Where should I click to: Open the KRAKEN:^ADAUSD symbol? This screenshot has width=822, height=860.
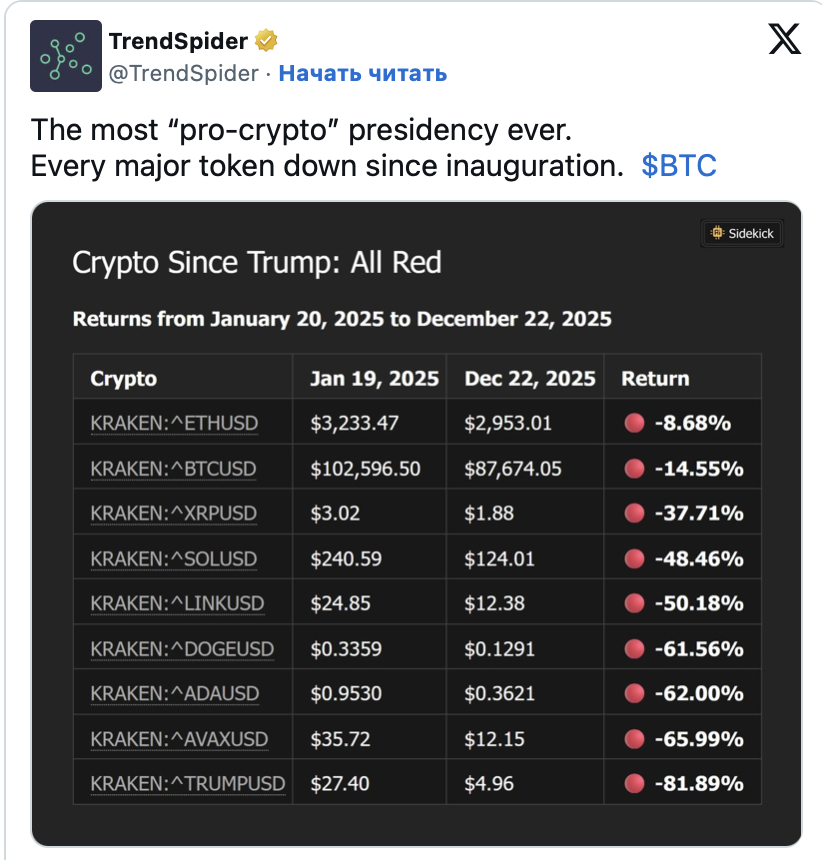(175, 693)
